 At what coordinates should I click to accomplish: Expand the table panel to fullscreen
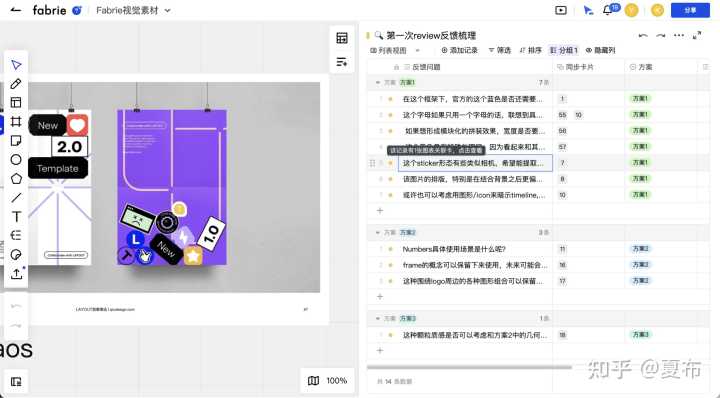pos(697,35)
